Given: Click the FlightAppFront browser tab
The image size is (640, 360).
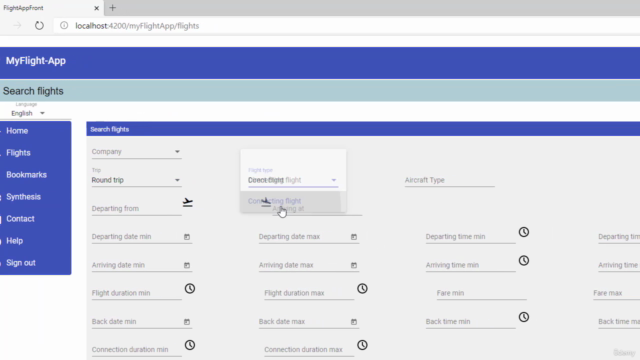Looking at the screenshot, I should [x=51, y=8].
